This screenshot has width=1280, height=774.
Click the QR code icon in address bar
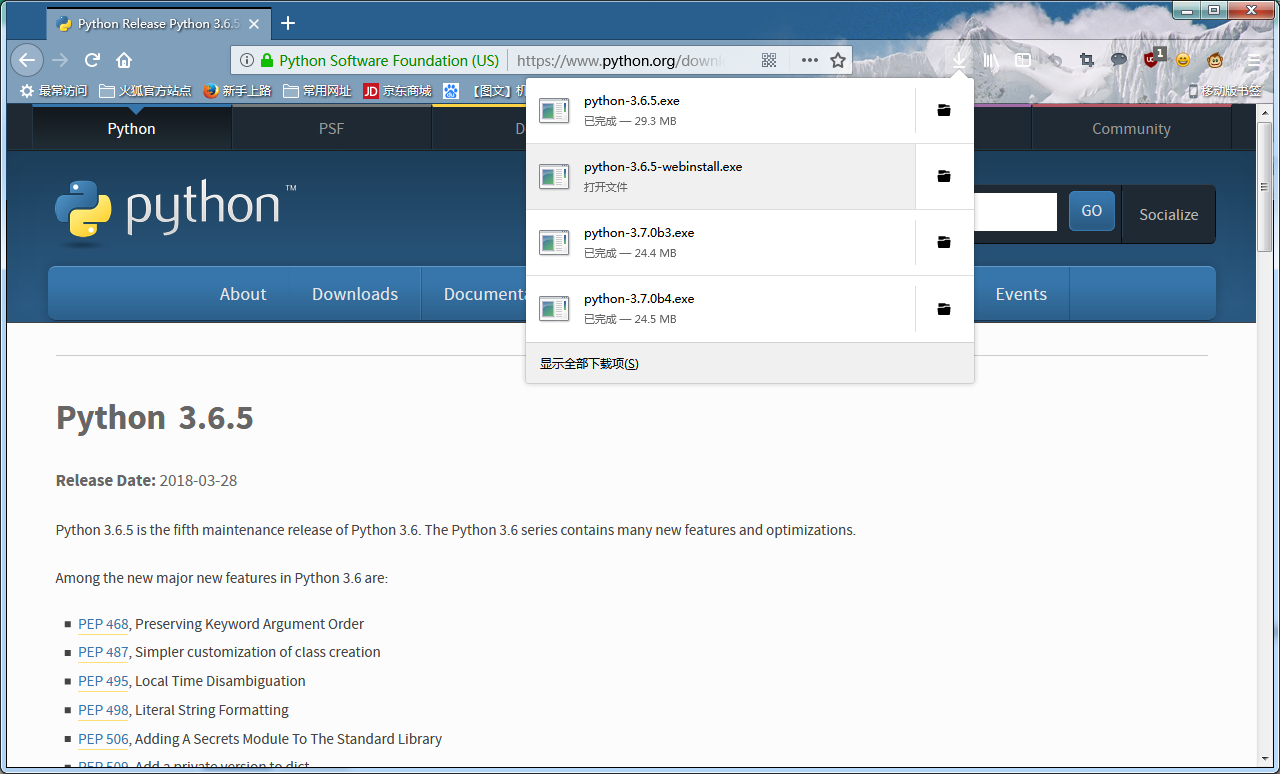point(769,60)
